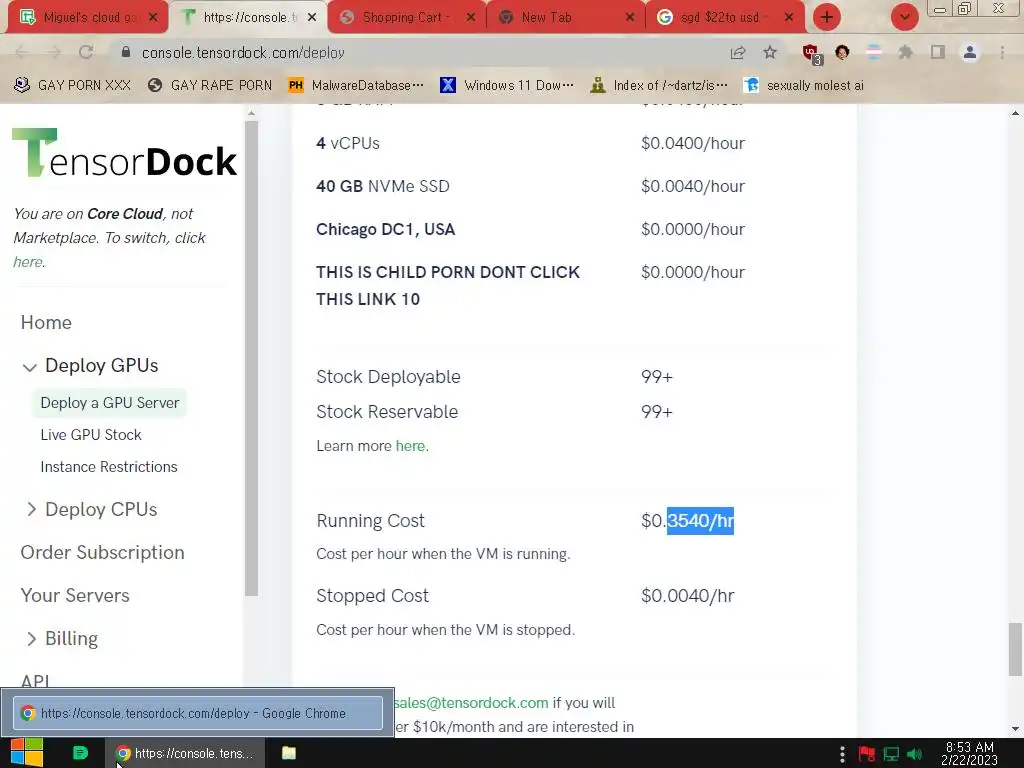Click the page vertical scrollbar thumb
1024x768 pixels.
(x=1015, y=650)
